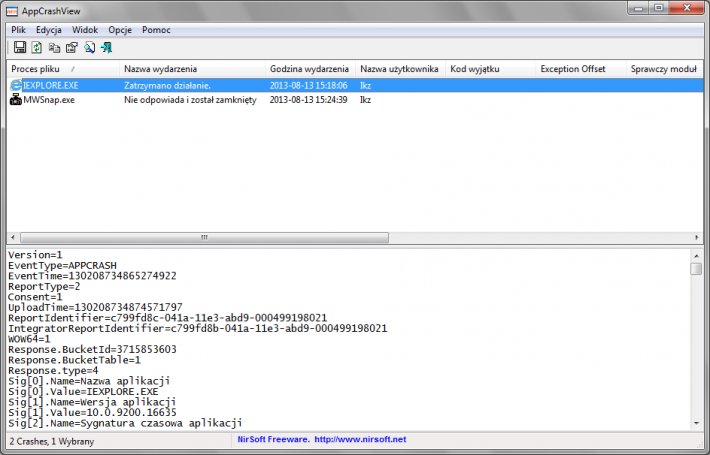Image resolution: width=710 pixels, height=455 pixels.
Task: Sort by the Nazwa użytkownika column header
Action: (x=400, y=69)
